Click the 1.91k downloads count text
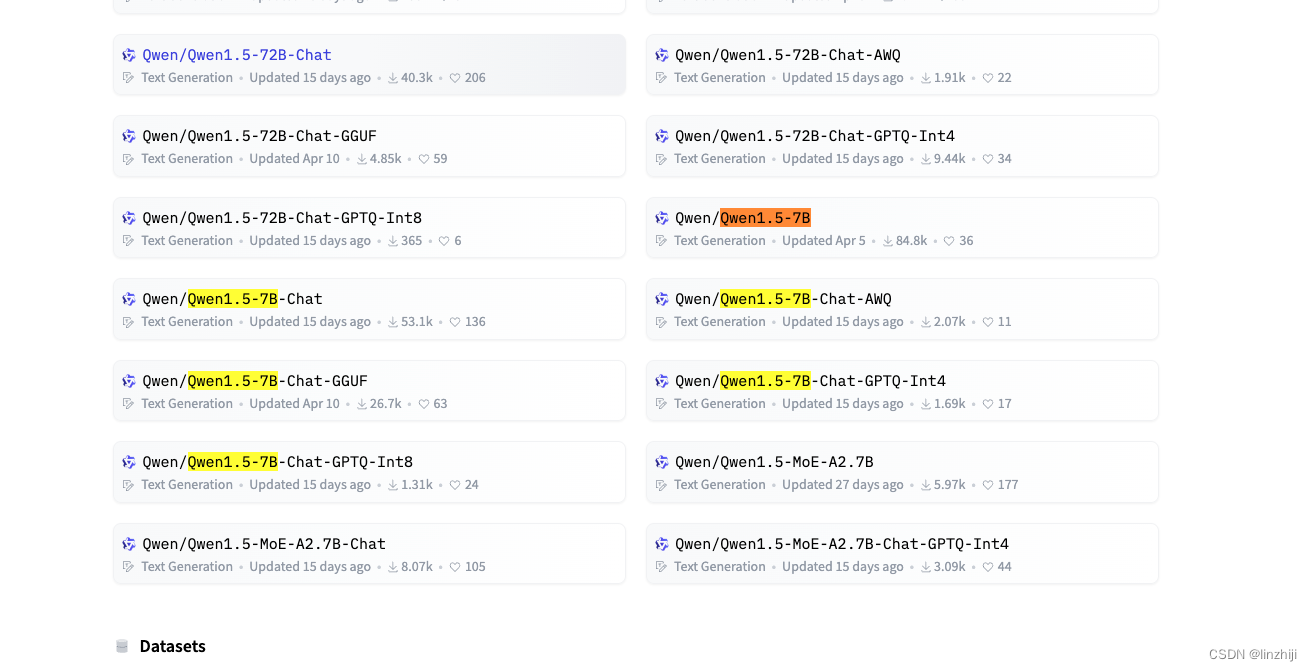The height and width of the screenshot is (671, 1312). pyautogui.click(x=950, y=78)
